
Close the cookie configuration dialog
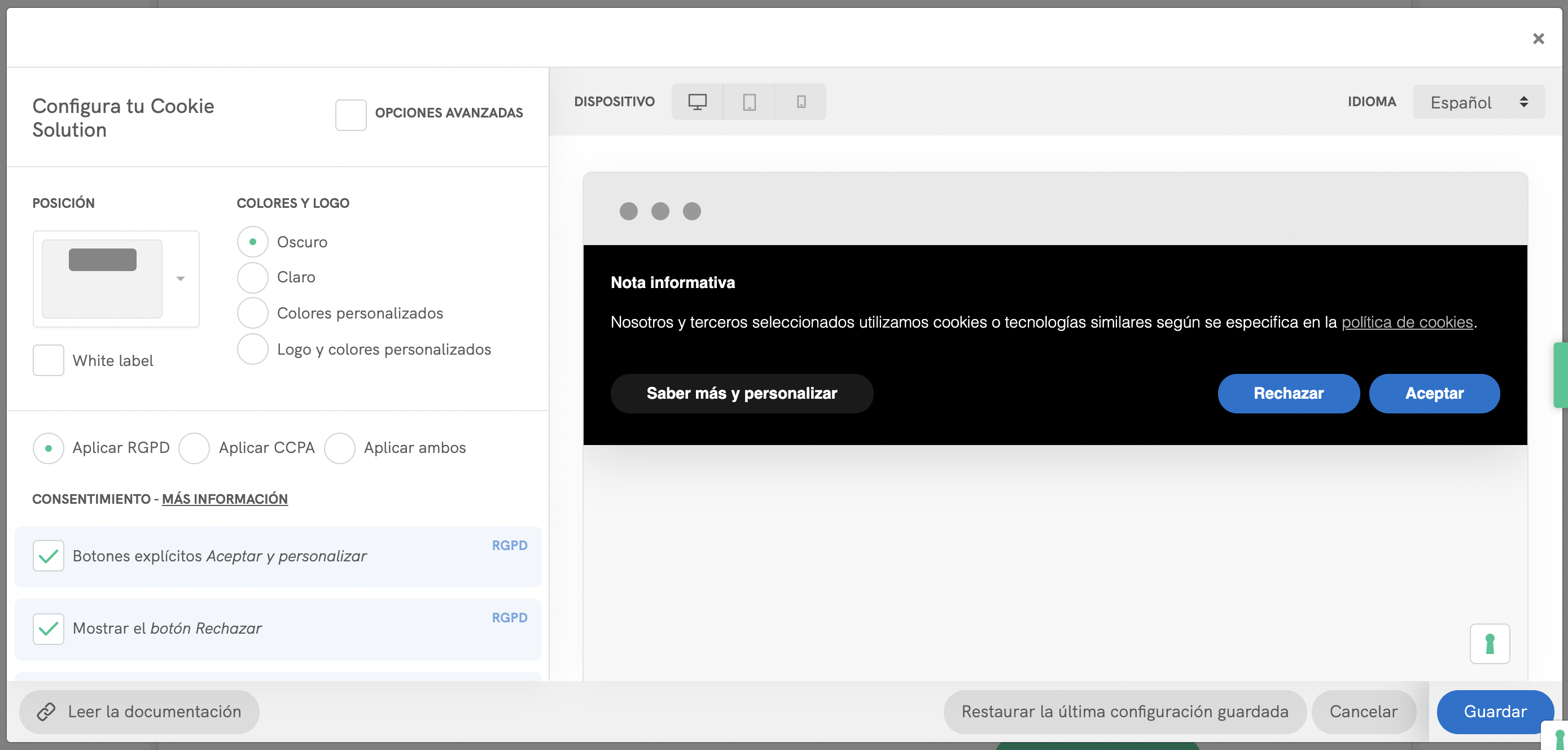[1538, 39]
